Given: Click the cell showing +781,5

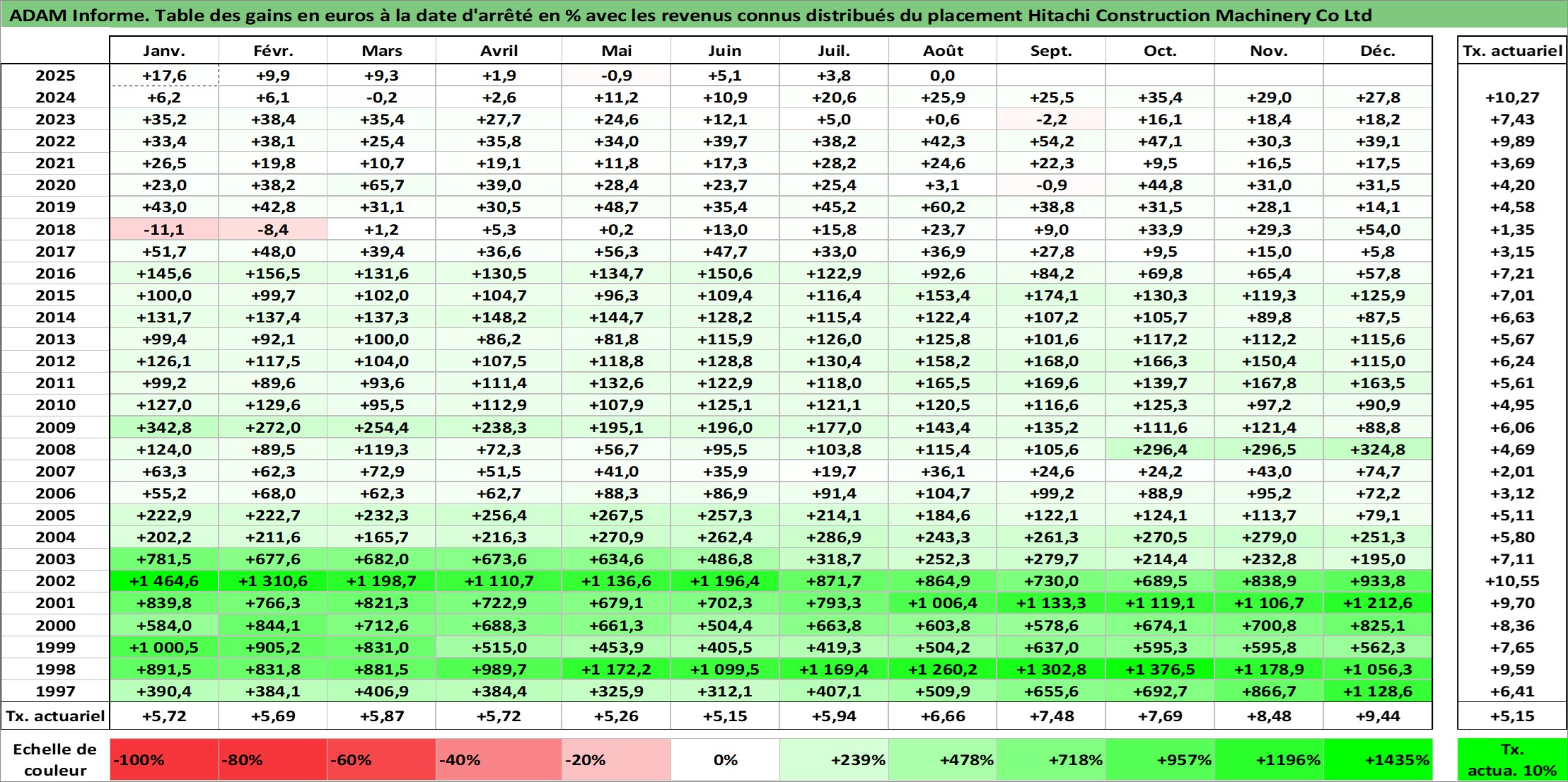Looking at the screenshot, I should tap(164, 559).
